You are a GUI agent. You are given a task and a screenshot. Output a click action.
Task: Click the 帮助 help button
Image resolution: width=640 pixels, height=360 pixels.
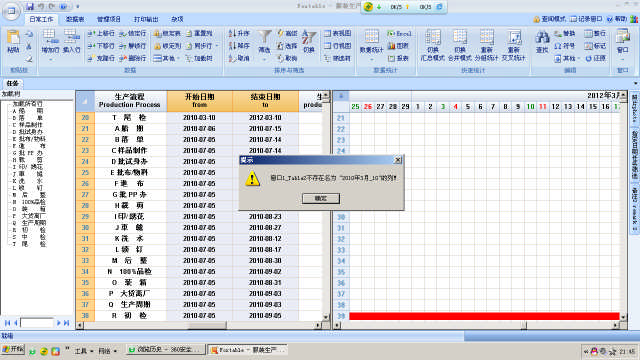[617, 19]
